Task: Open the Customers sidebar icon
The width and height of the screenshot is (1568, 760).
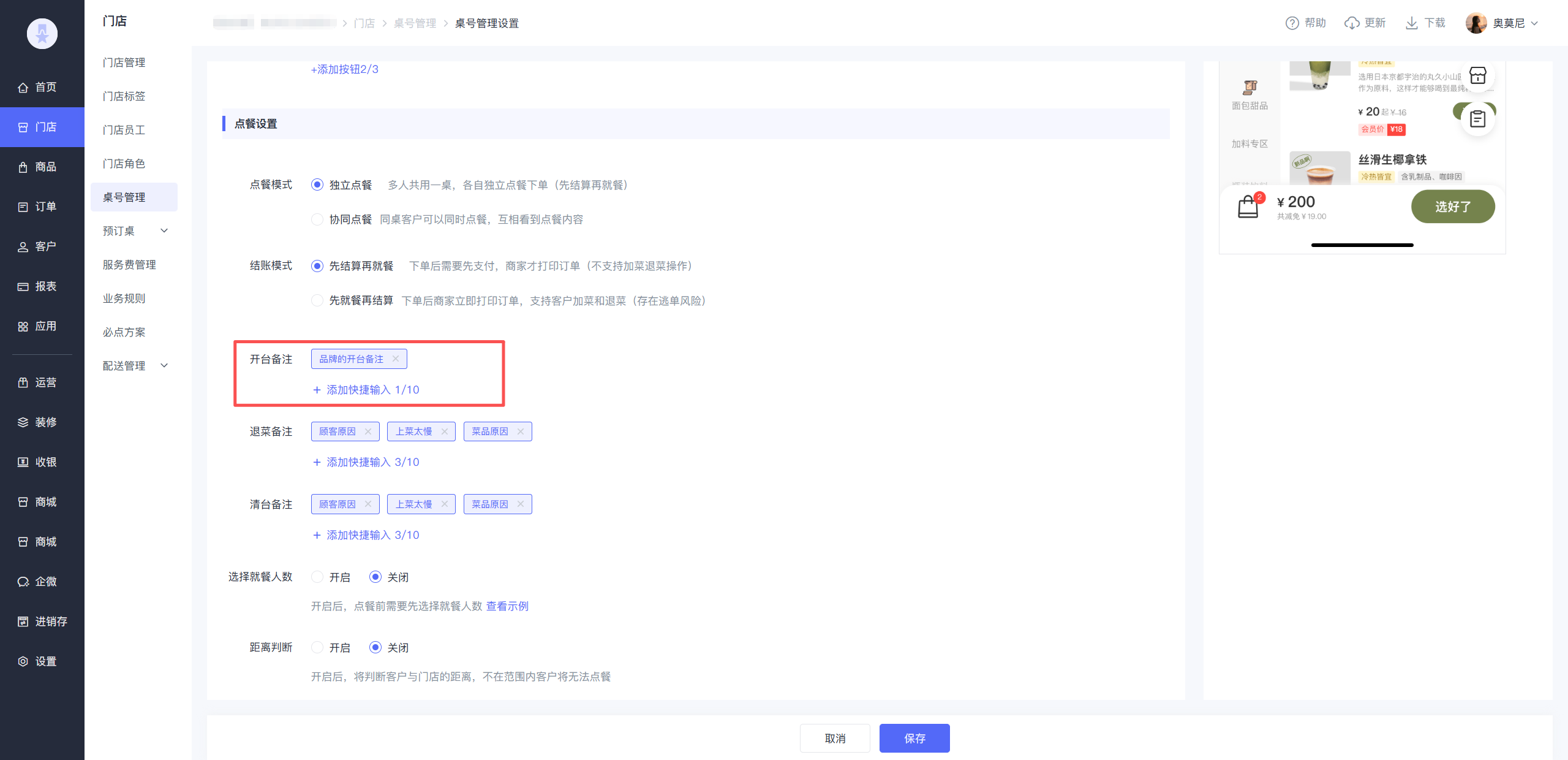Action: [23, 247]
